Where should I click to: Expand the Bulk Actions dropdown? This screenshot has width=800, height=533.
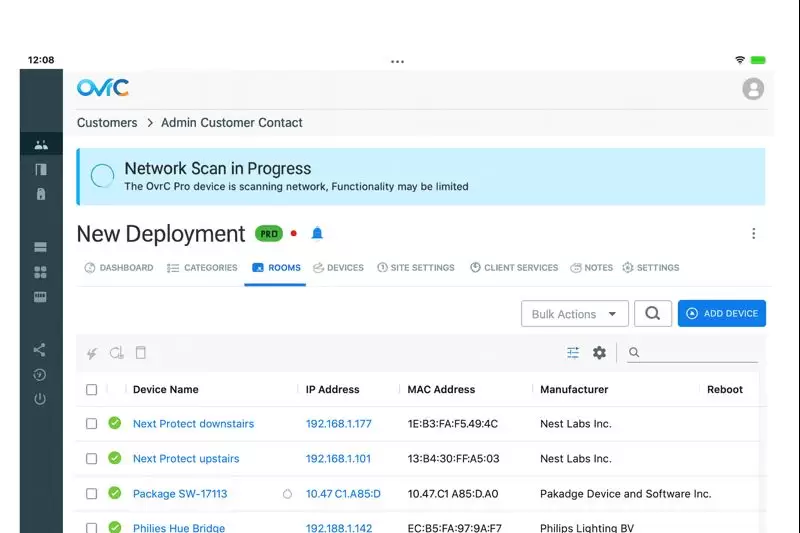pos(574,314)
